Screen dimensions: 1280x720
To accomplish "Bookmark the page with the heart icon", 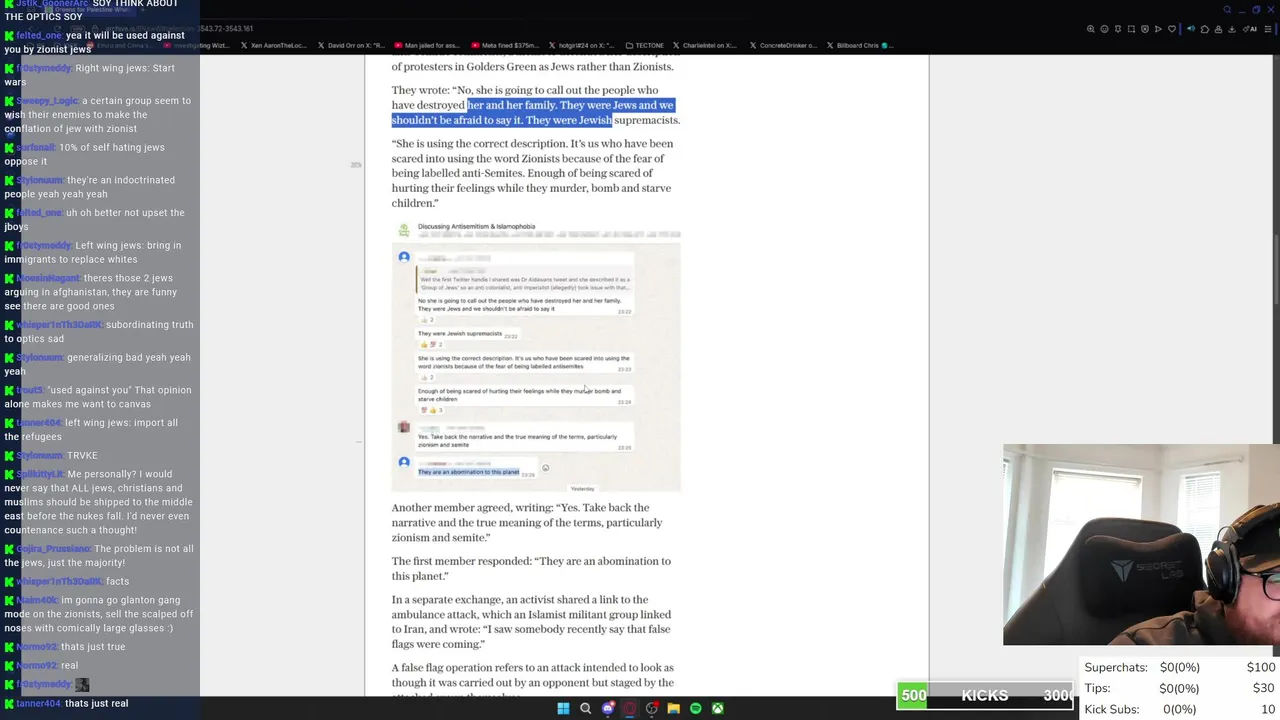I will 1171,29.
